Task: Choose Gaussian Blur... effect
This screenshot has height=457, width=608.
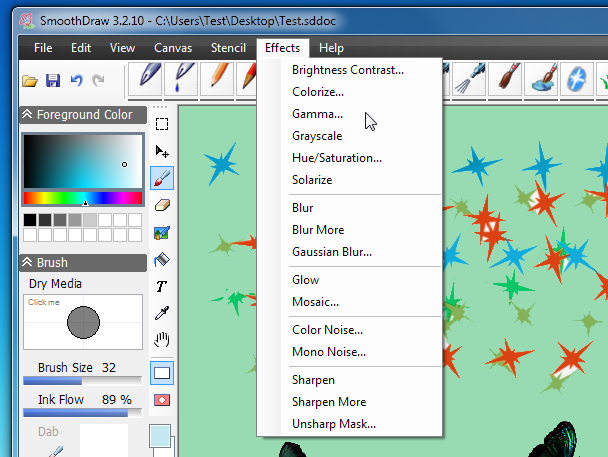Action: tap(332, 252)
